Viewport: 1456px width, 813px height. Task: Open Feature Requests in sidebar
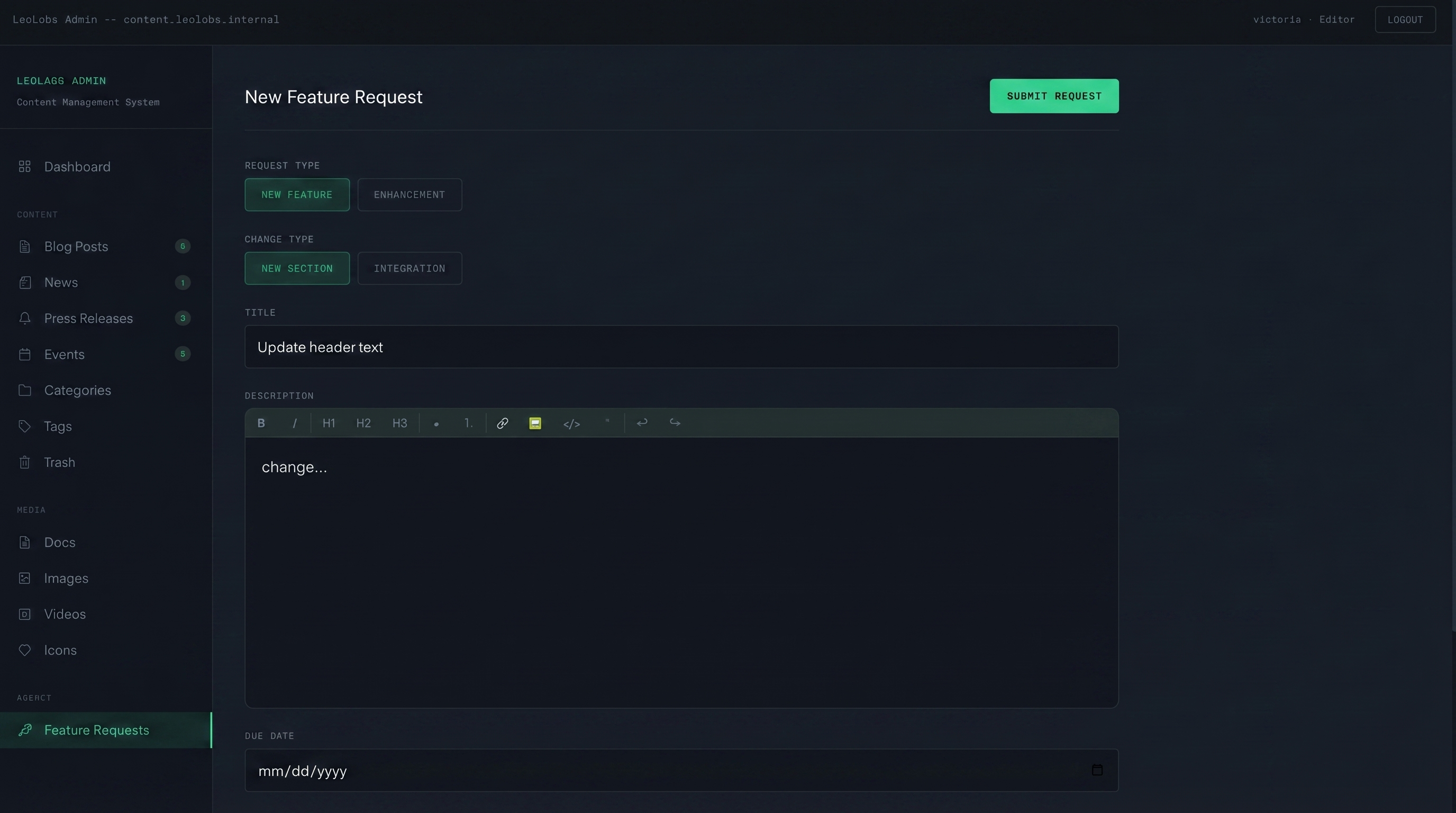pos(106,730)
